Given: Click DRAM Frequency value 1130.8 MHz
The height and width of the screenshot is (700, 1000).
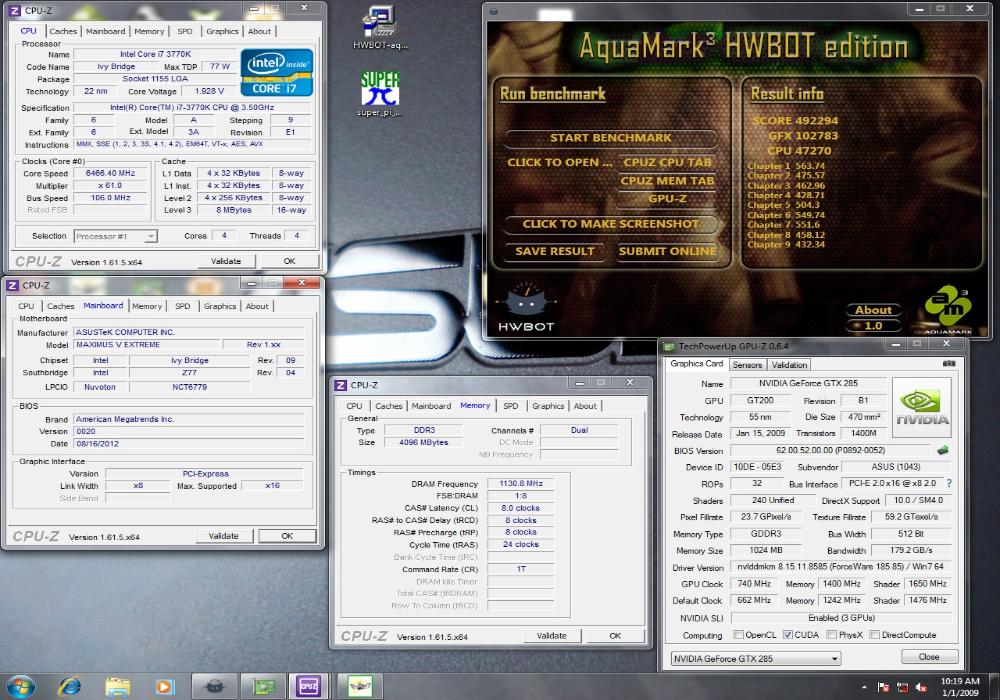Looking at the screenshot, I should [520, 483].
